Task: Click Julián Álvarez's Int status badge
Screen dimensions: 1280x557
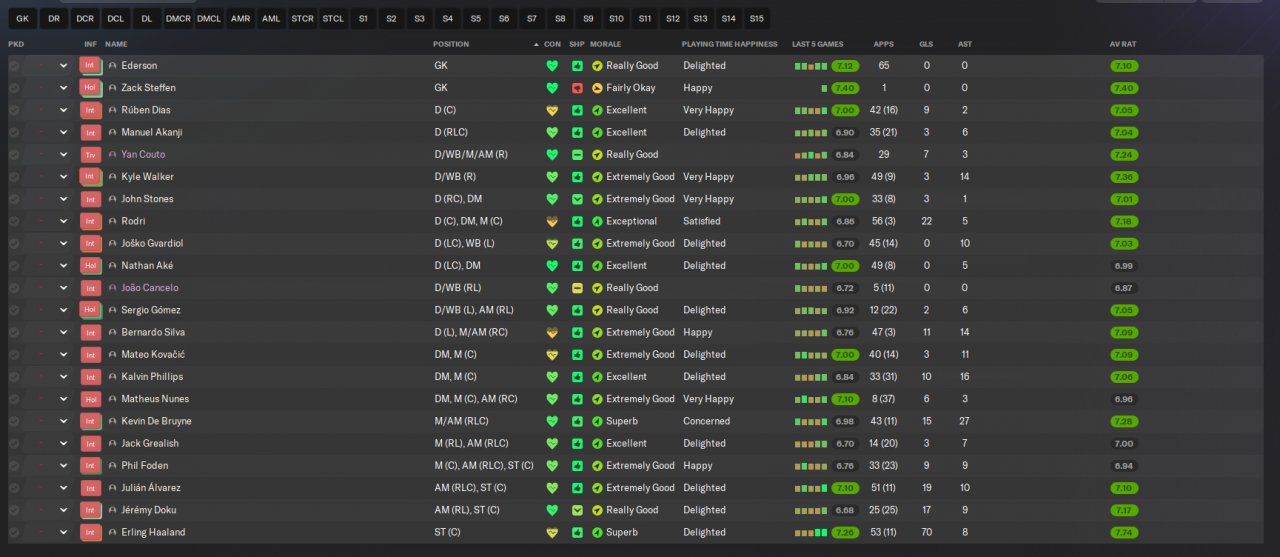Action: point(91,488)
